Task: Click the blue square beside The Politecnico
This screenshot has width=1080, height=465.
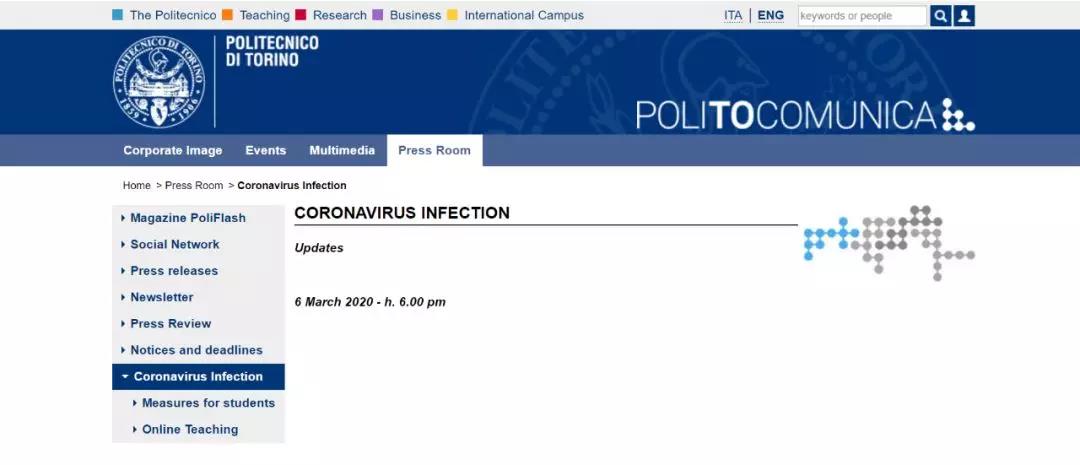Action: (x=117, y=15)
